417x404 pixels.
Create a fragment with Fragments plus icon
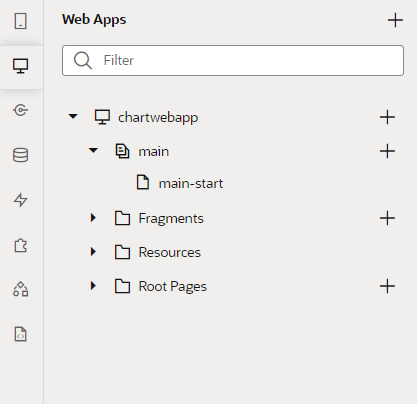click(x=387, y=219)
